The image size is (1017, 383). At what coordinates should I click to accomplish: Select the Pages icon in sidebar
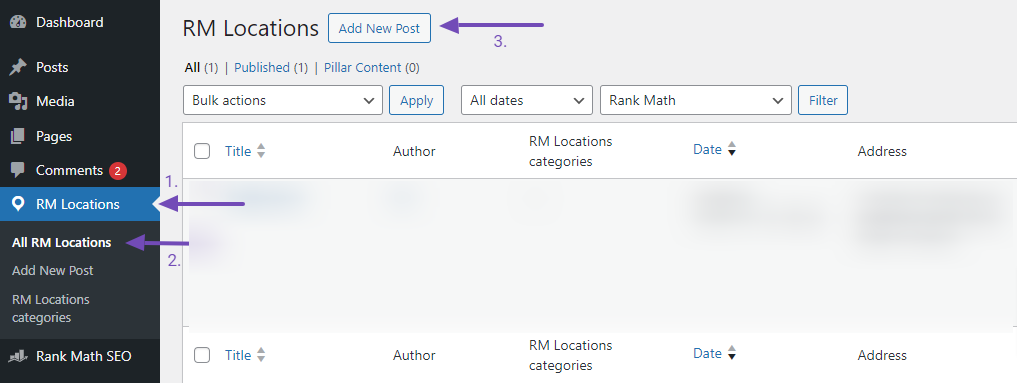click(x=18, y=136)
